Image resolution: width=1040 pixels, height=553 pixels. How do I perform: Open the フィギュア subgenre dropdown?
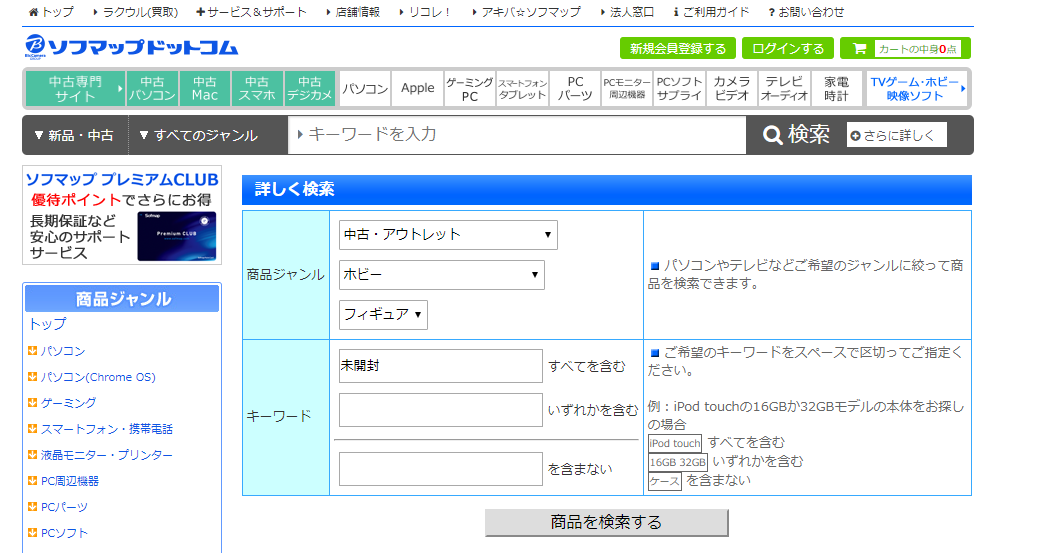tap(383, 314)
